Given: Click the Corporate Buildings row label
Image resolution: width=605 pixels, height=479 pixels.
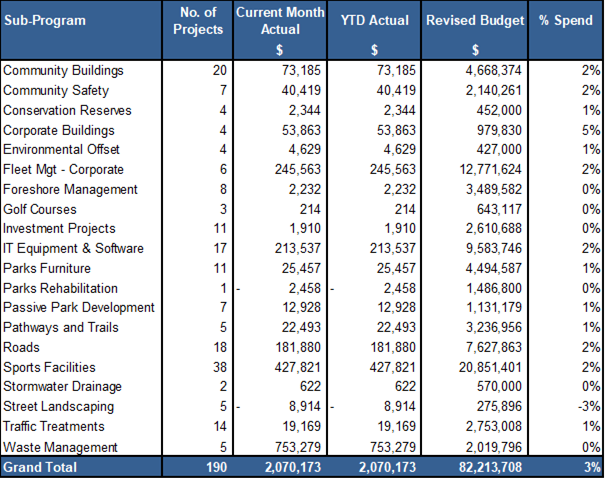Looking at the screenshot, I should (59, 130).
